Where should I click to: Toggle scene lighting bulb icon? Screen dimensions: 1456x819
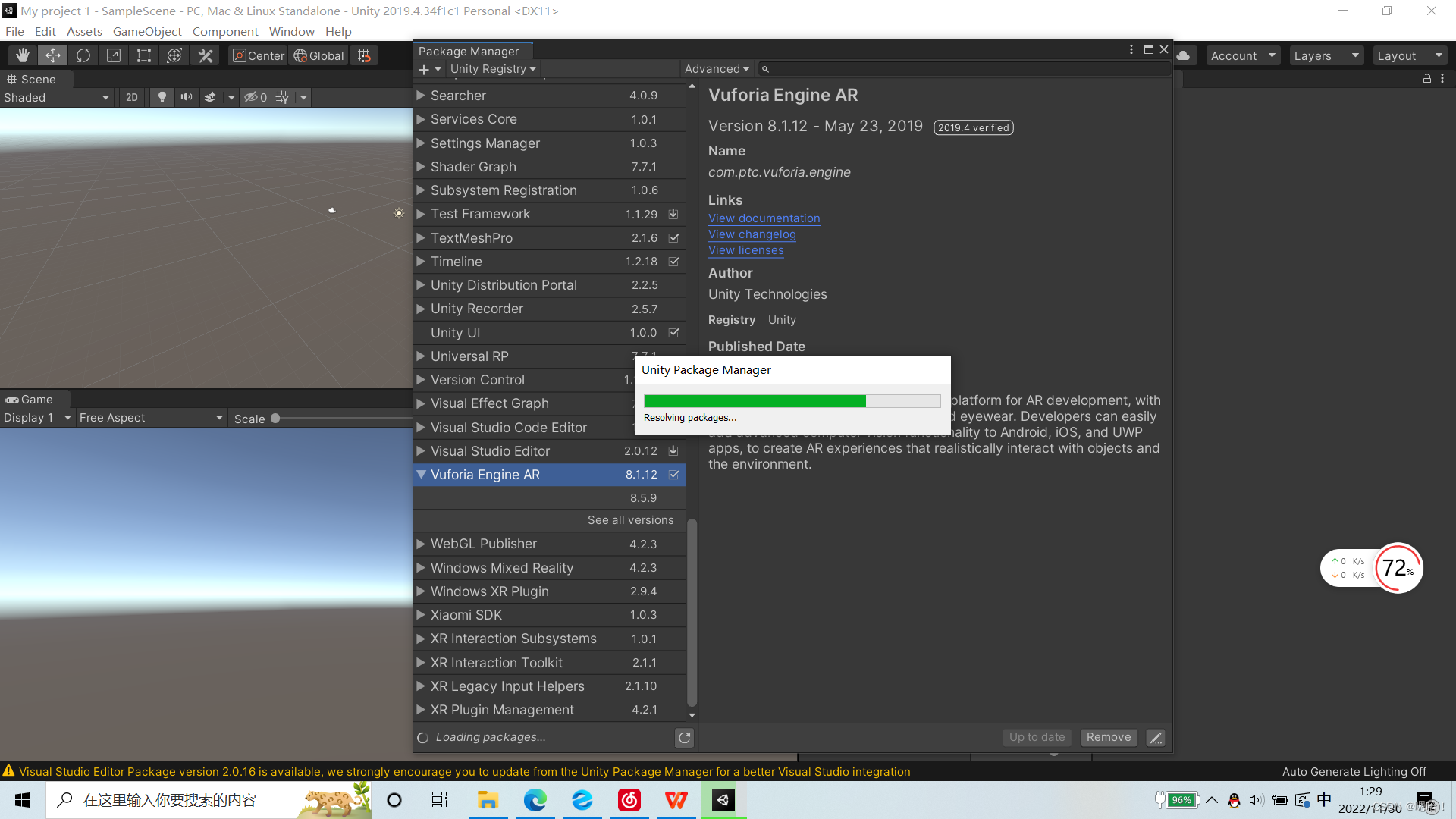(x=162, y=97)
